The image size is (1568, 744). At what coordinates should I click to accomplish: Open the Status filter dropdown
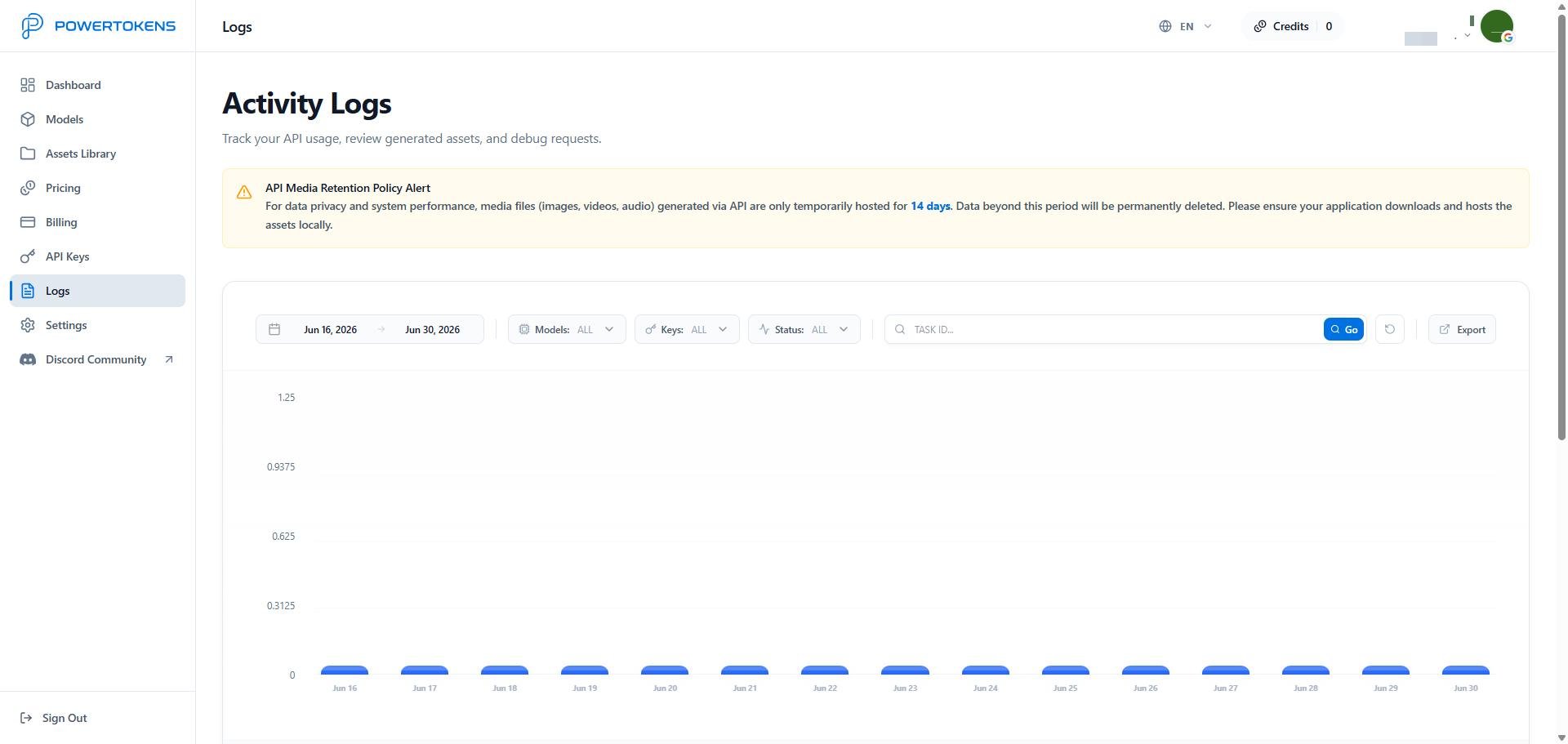pos(804,329)
